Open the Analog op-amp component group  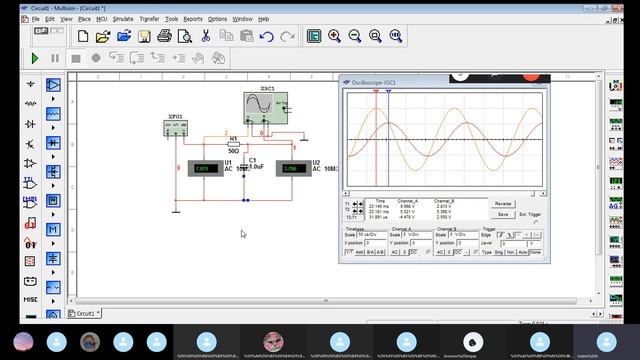click(x=30, y=163)
